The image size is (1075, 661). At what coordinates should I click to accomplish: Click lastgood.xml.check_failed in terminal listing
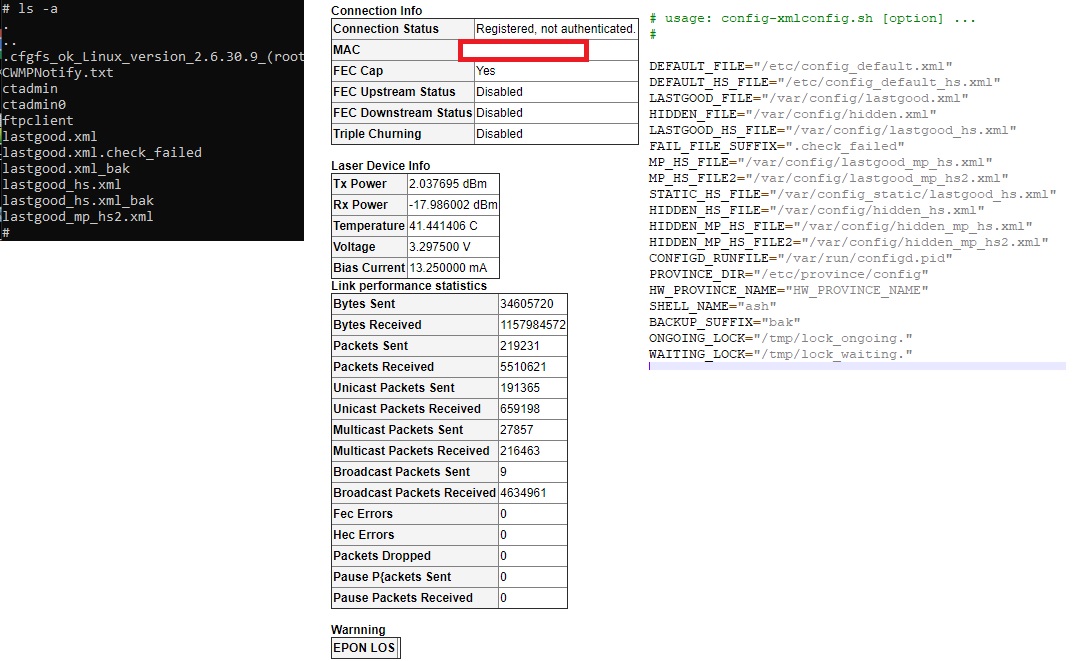coord(102,153)
